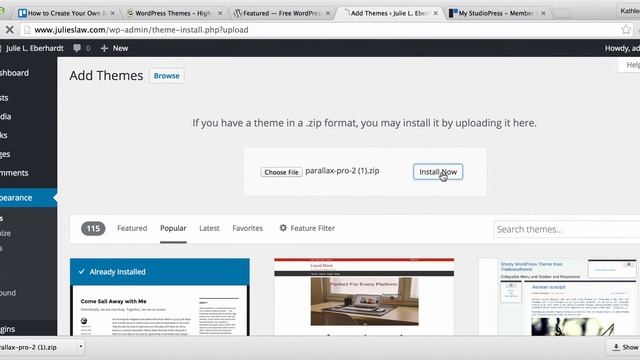Click Howdy admin account menu

point(622,48)
